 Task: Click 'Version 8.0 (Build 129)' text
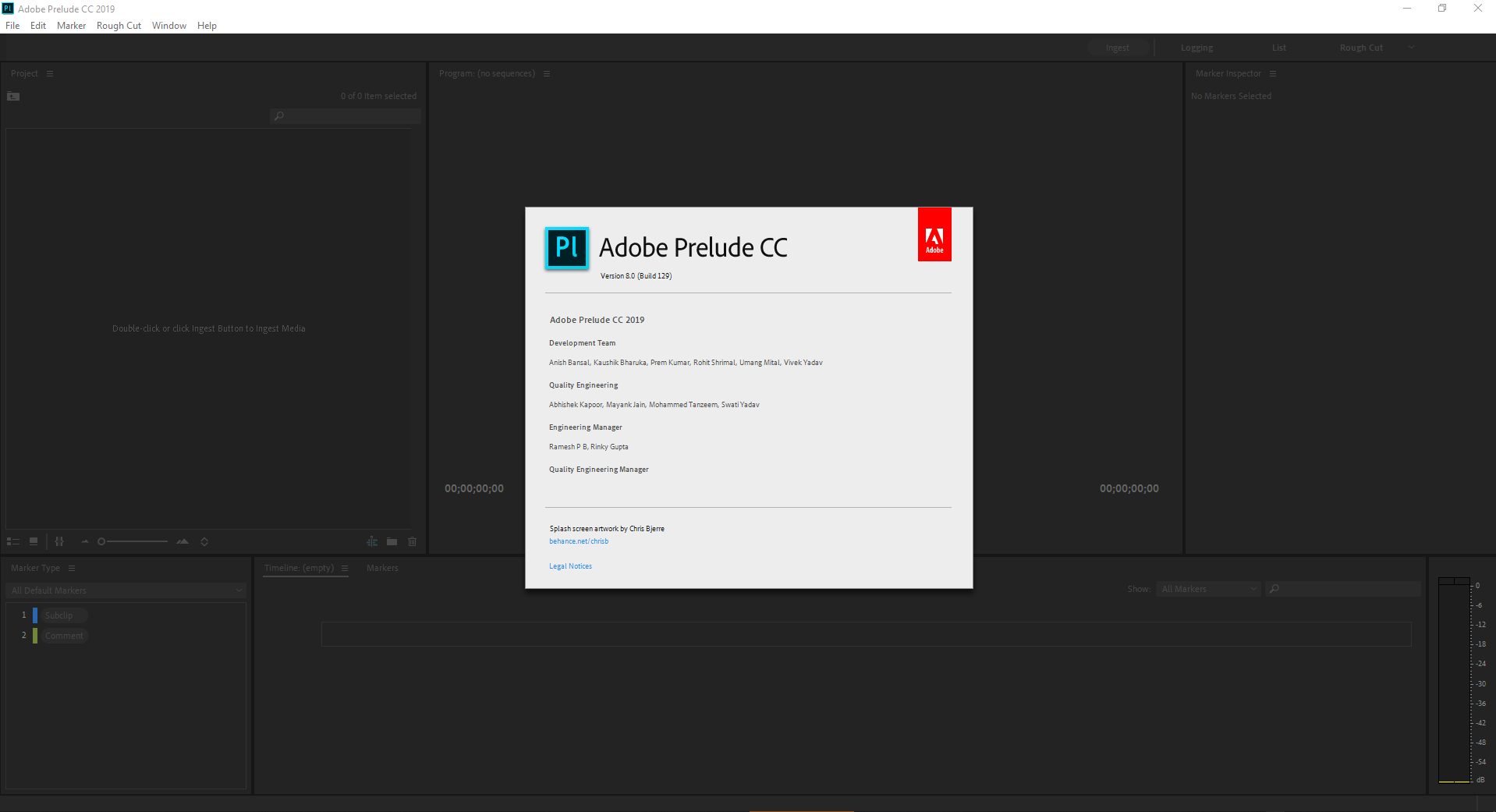click(x=636, y=276)
